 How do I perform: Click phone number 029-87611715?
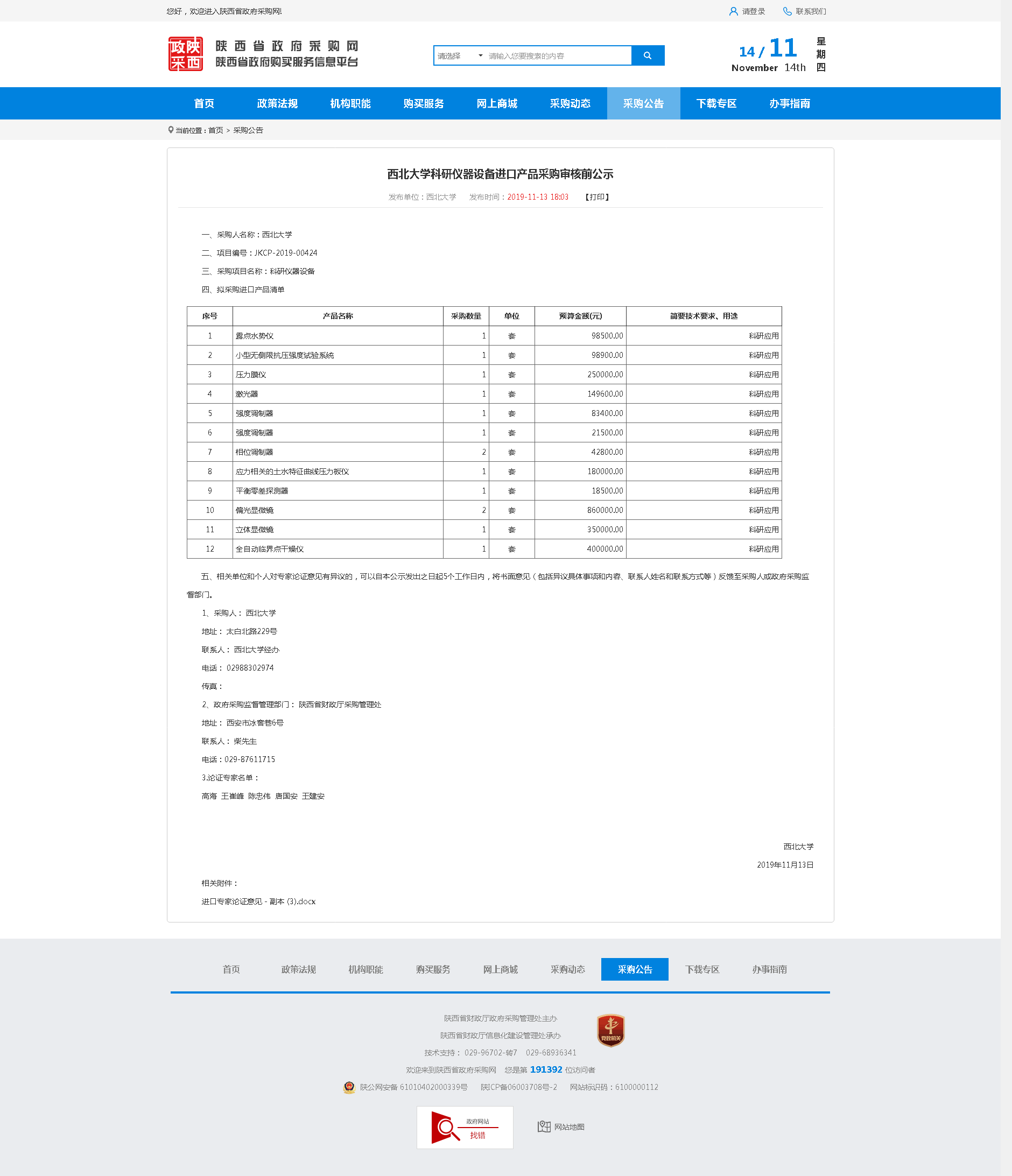[x=250, y=759]
